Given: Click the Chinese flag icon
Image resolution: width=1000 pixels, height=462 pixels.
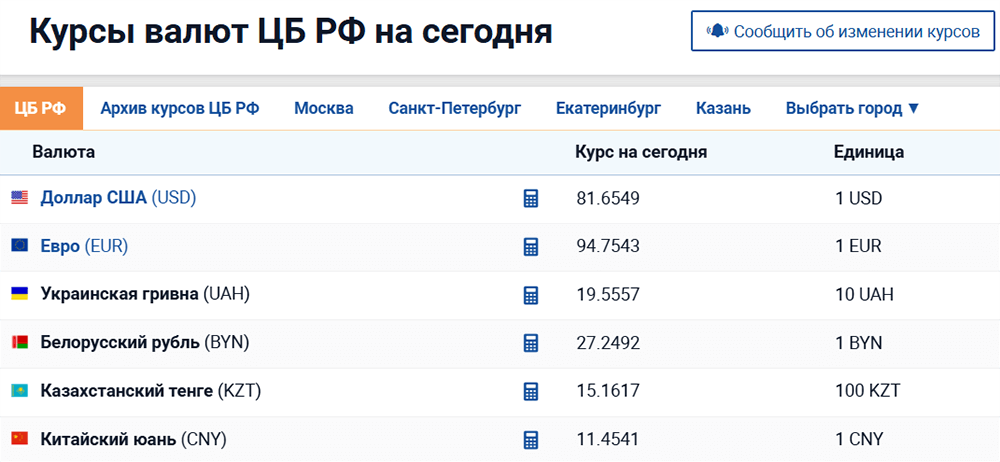Looking at the screenshot, I should click(x=20, y=438).
